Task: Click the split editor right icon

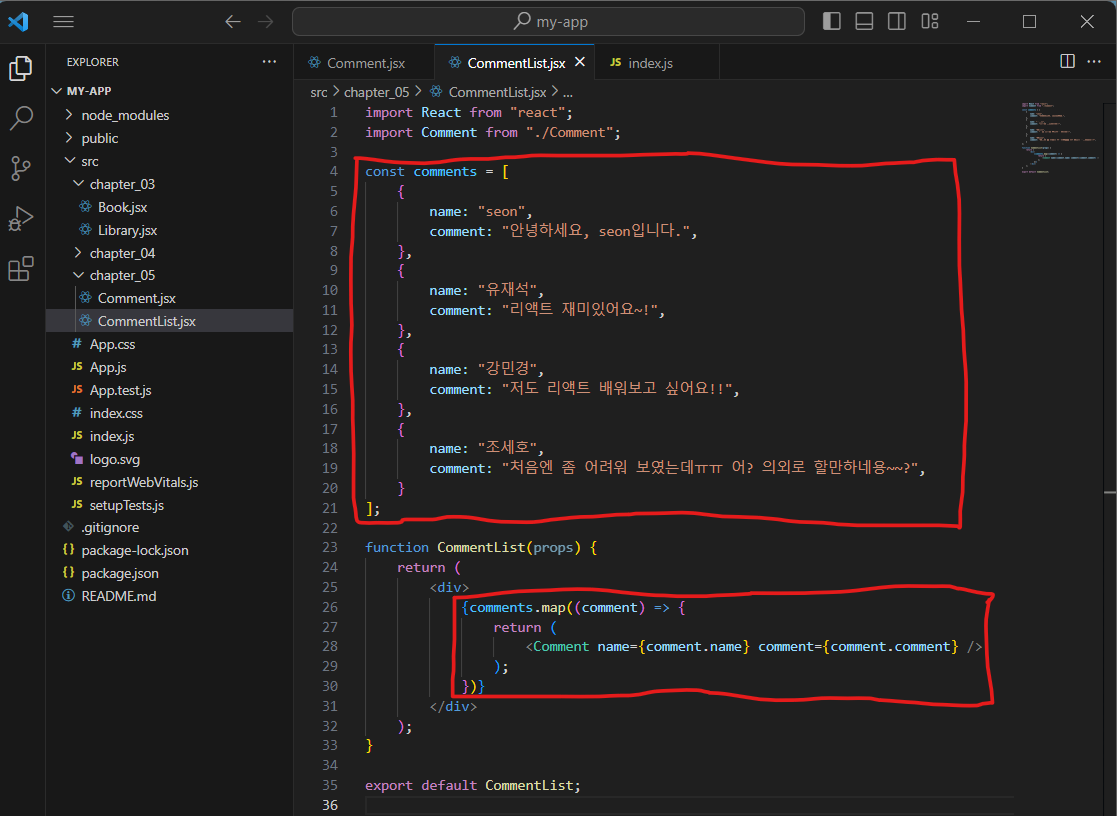Action: (1067, 62)
